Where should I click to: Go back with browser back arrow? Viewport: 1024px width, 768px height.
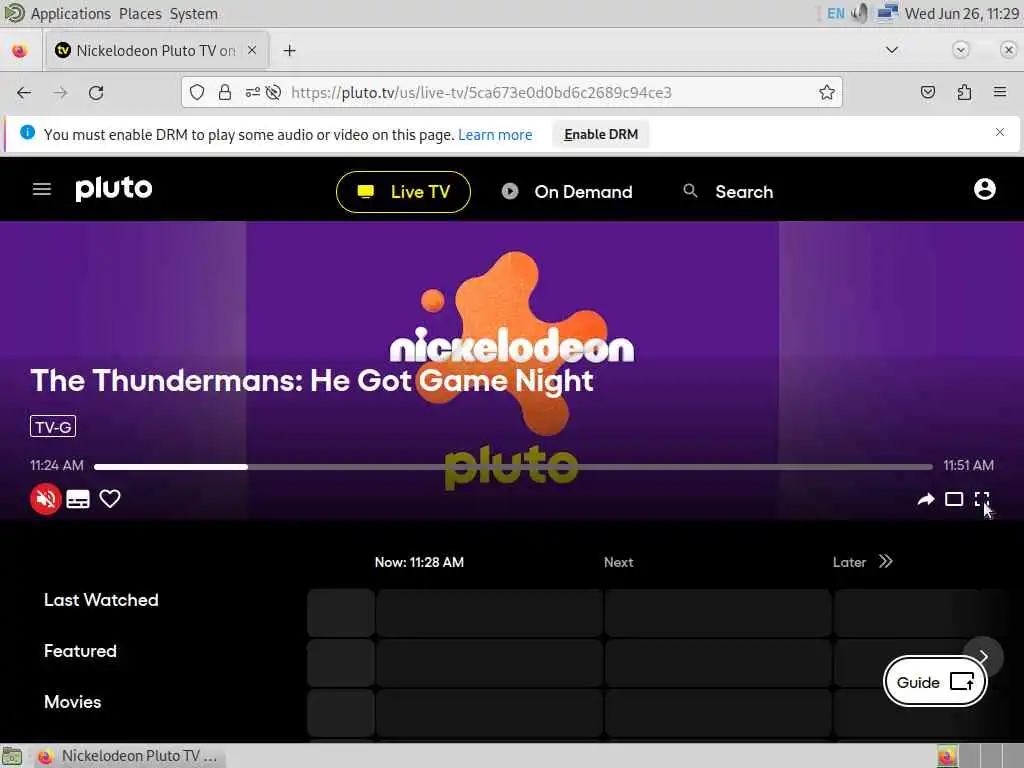(x=24, y=93)
